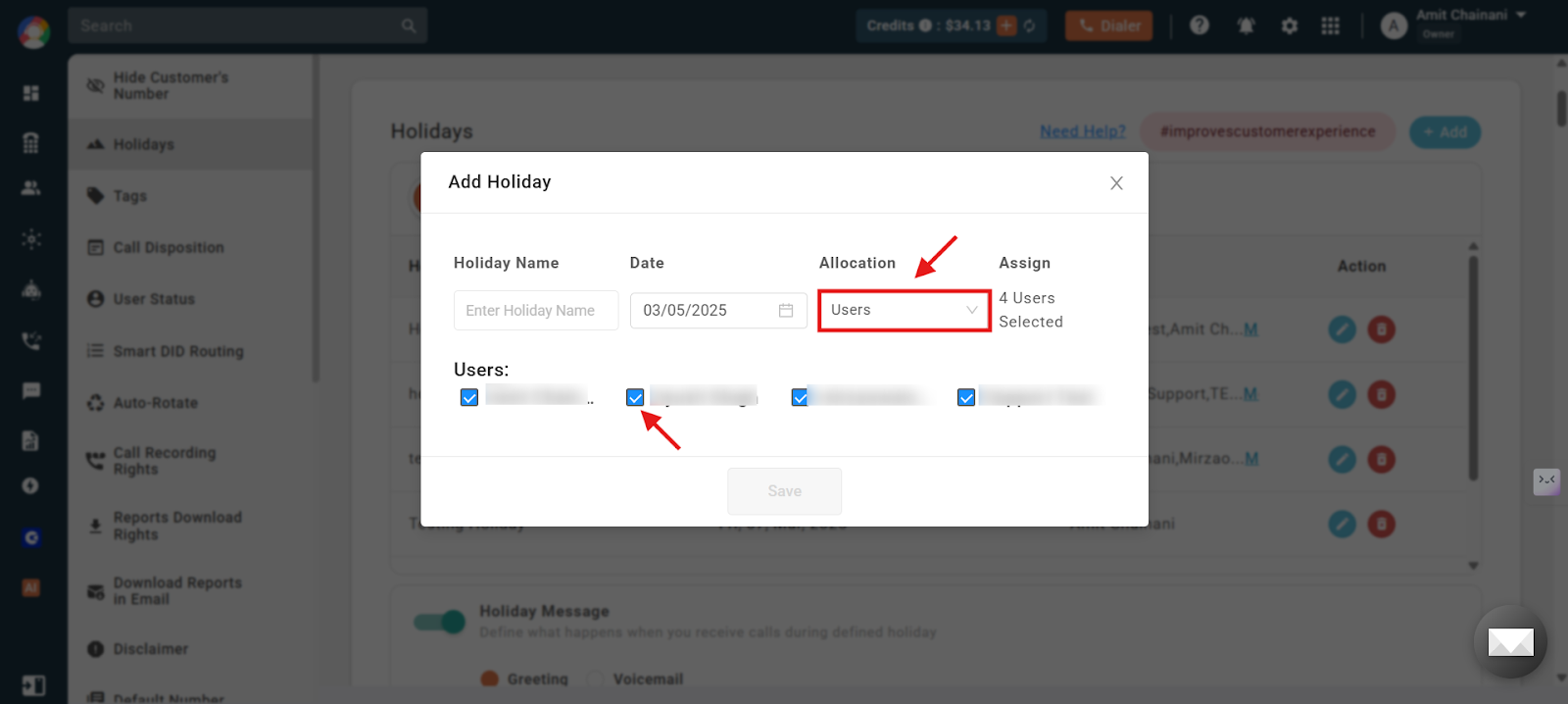Click the collapse widget on right edge
The width and height of the screenshot is (1568, 704).
(1546, 481)
